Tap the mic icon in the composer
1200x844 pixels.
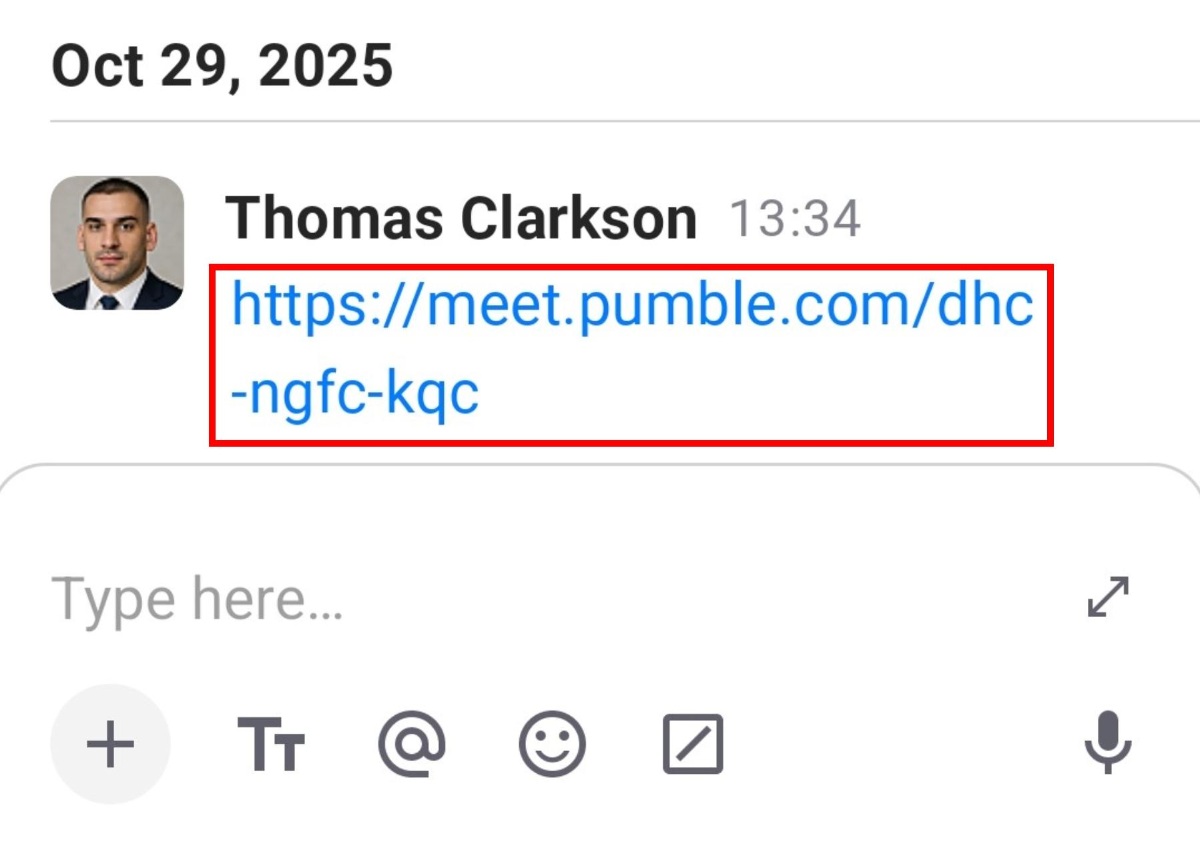[1108, 745]
